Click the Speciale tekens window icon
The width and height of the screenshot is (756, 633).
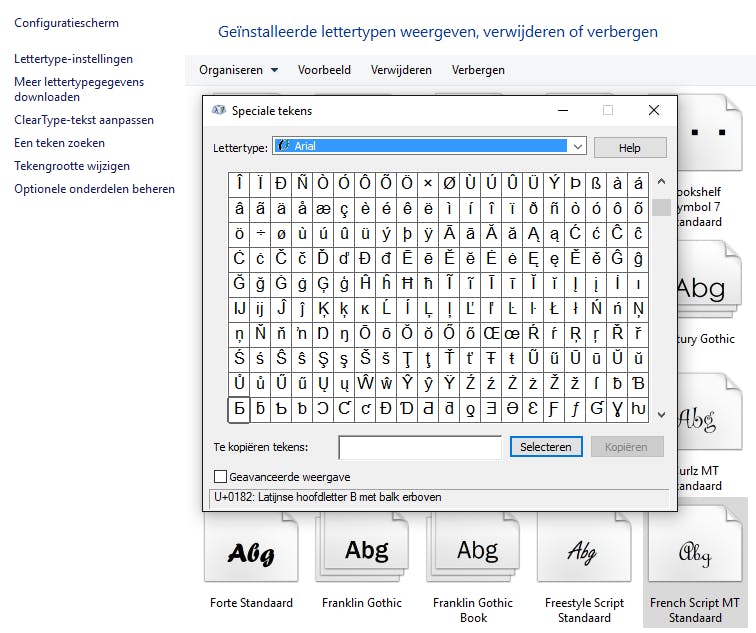(x=218, y=110)
